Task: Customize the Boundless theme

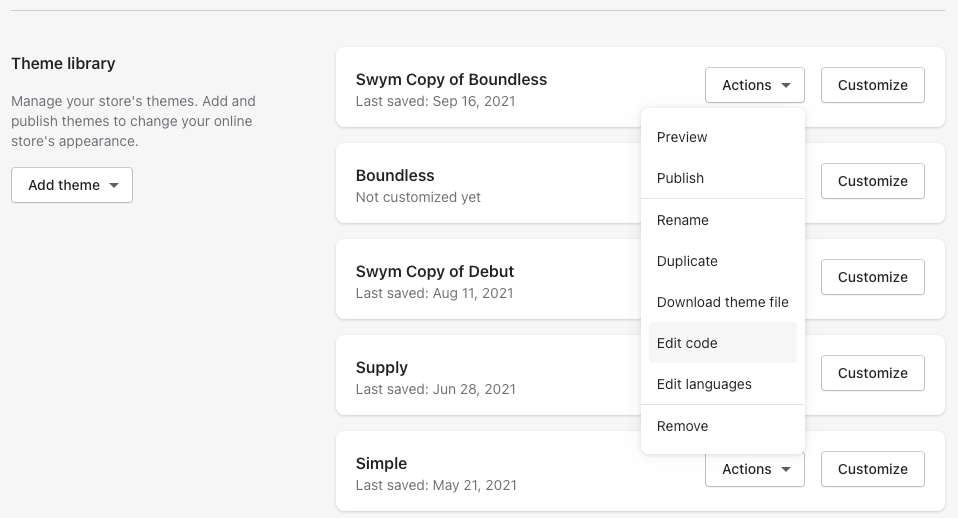Action: pos(872,181)
